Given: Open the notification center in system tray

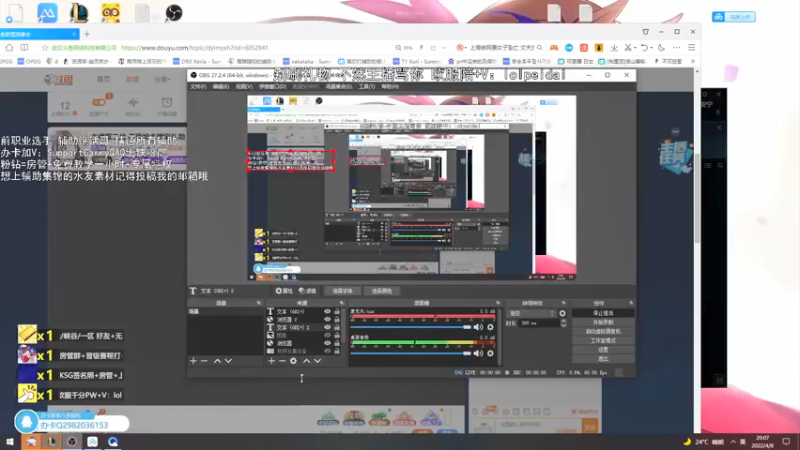Looking at the screenshot, I should pyautogui.click(x=786, y=441).
